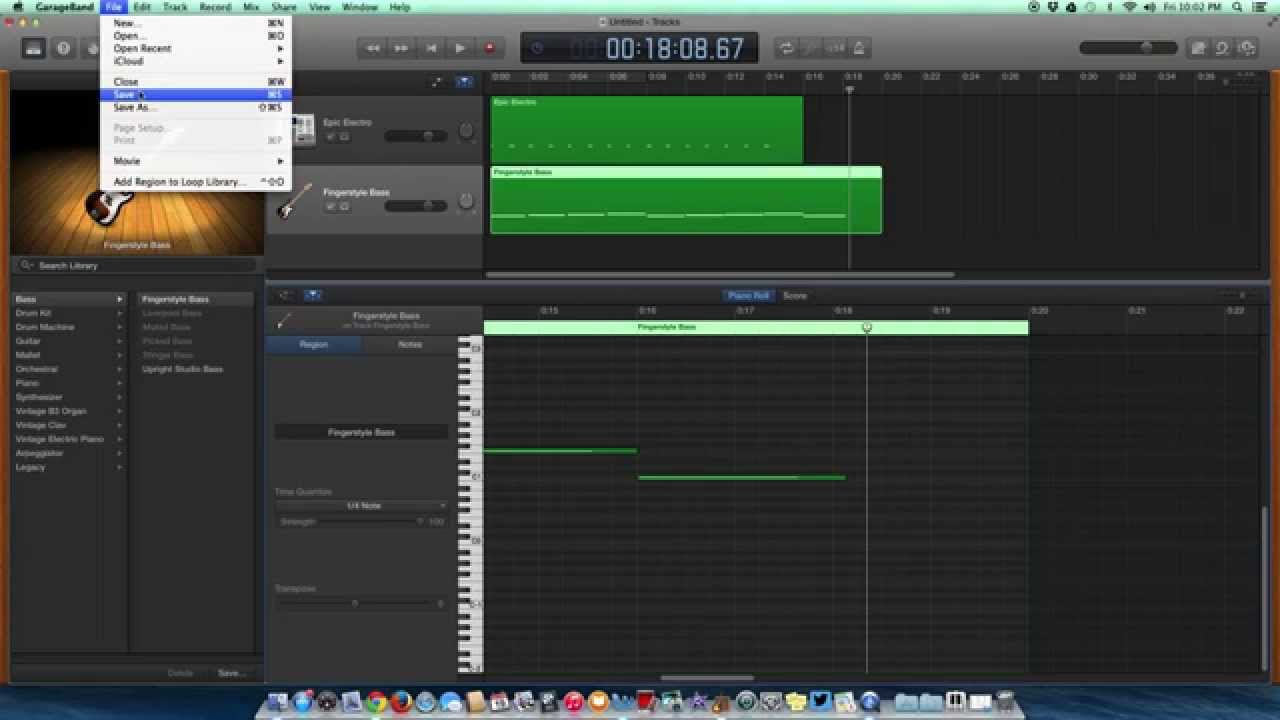Expand the Vintage B3 Organ category
1280x720 pixels.
(x=69, y=411)
